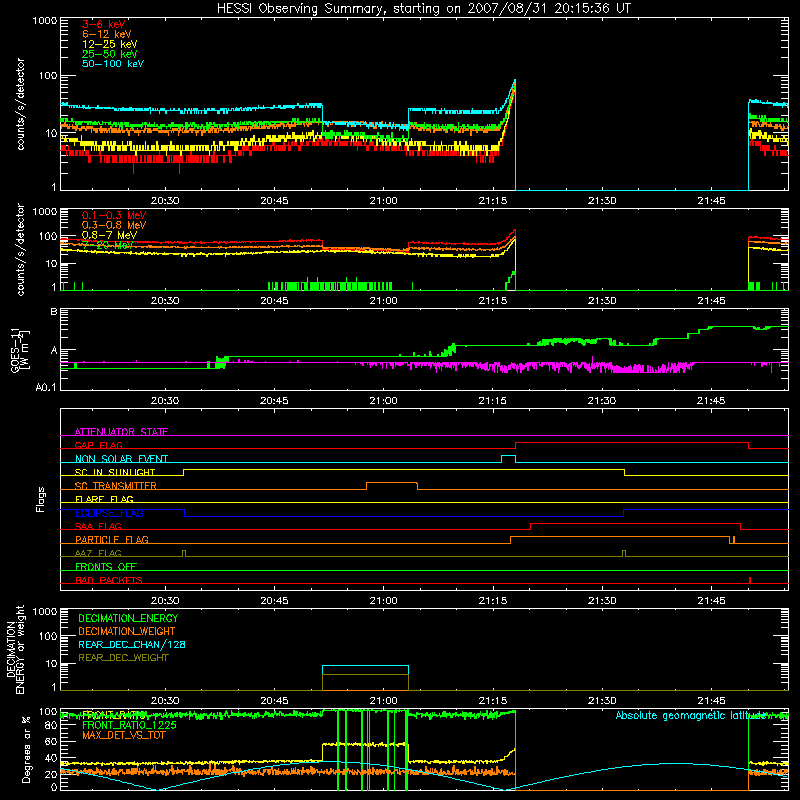Click the SAA_FLAG label
Viewport: 800px width, 800px height.
pos(98,526)
